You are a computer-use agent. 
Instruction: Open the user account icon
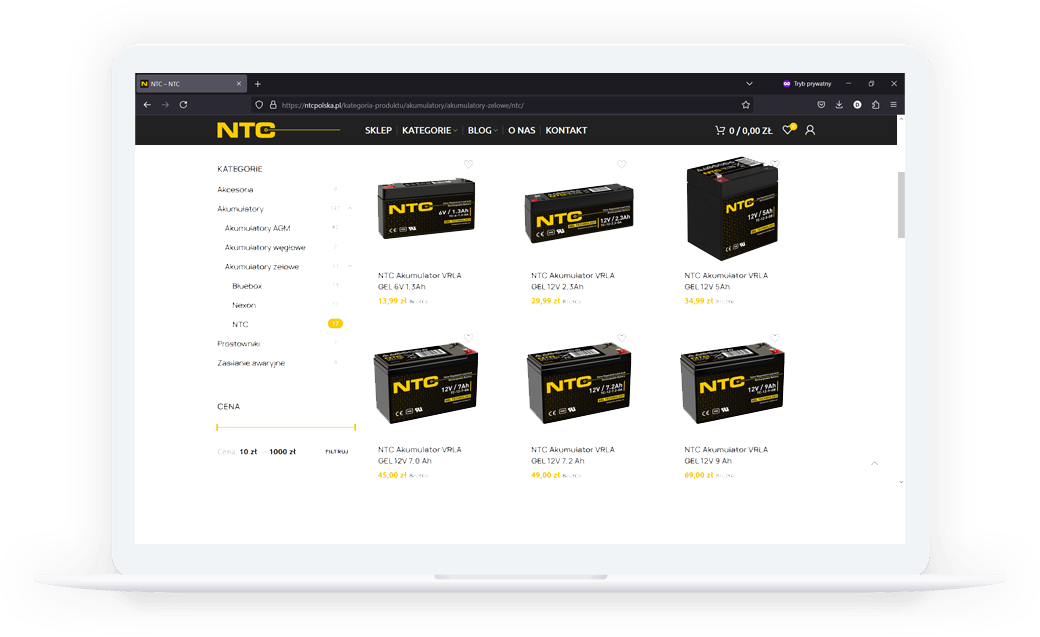point(810,131)
